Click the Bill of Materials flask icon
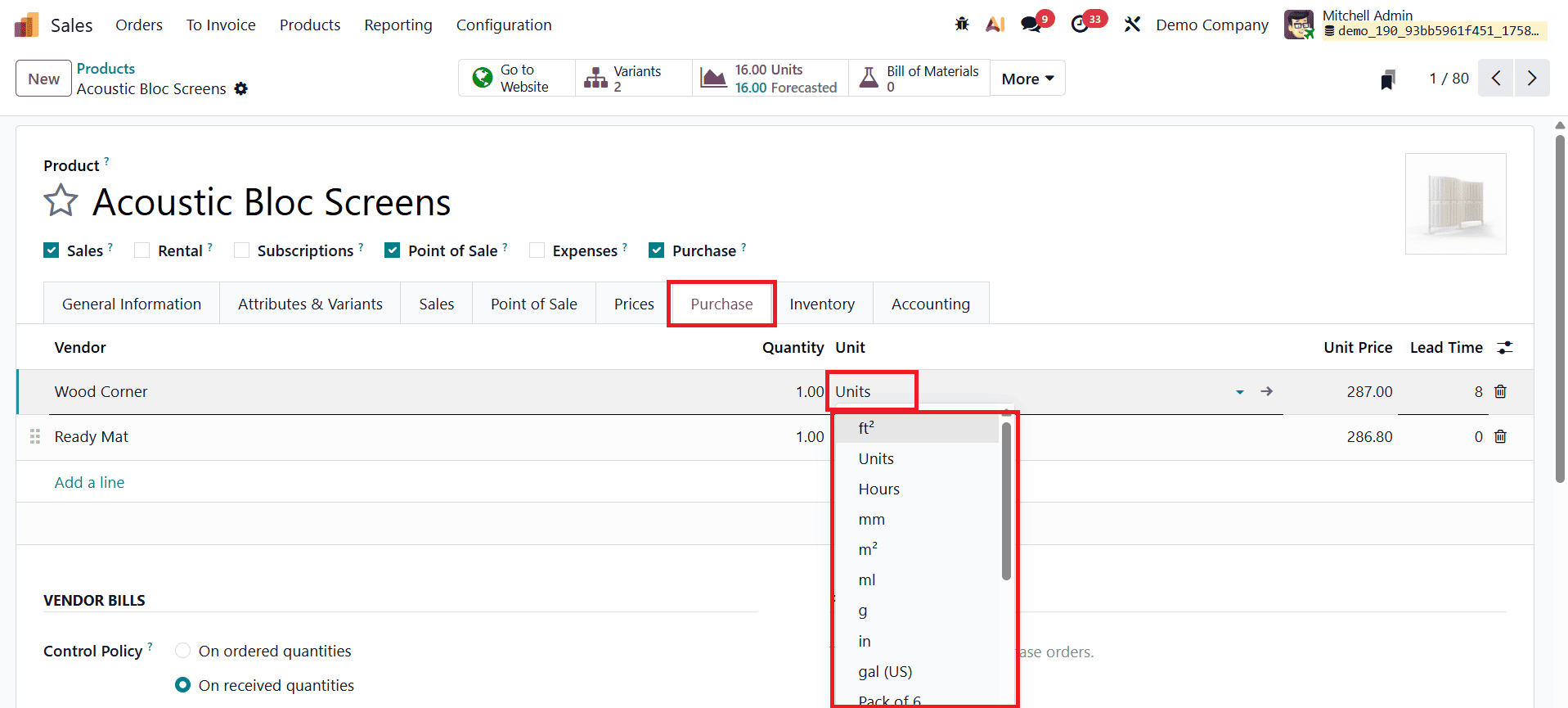Screen dimensions: 1568x708 coord(869,78)
